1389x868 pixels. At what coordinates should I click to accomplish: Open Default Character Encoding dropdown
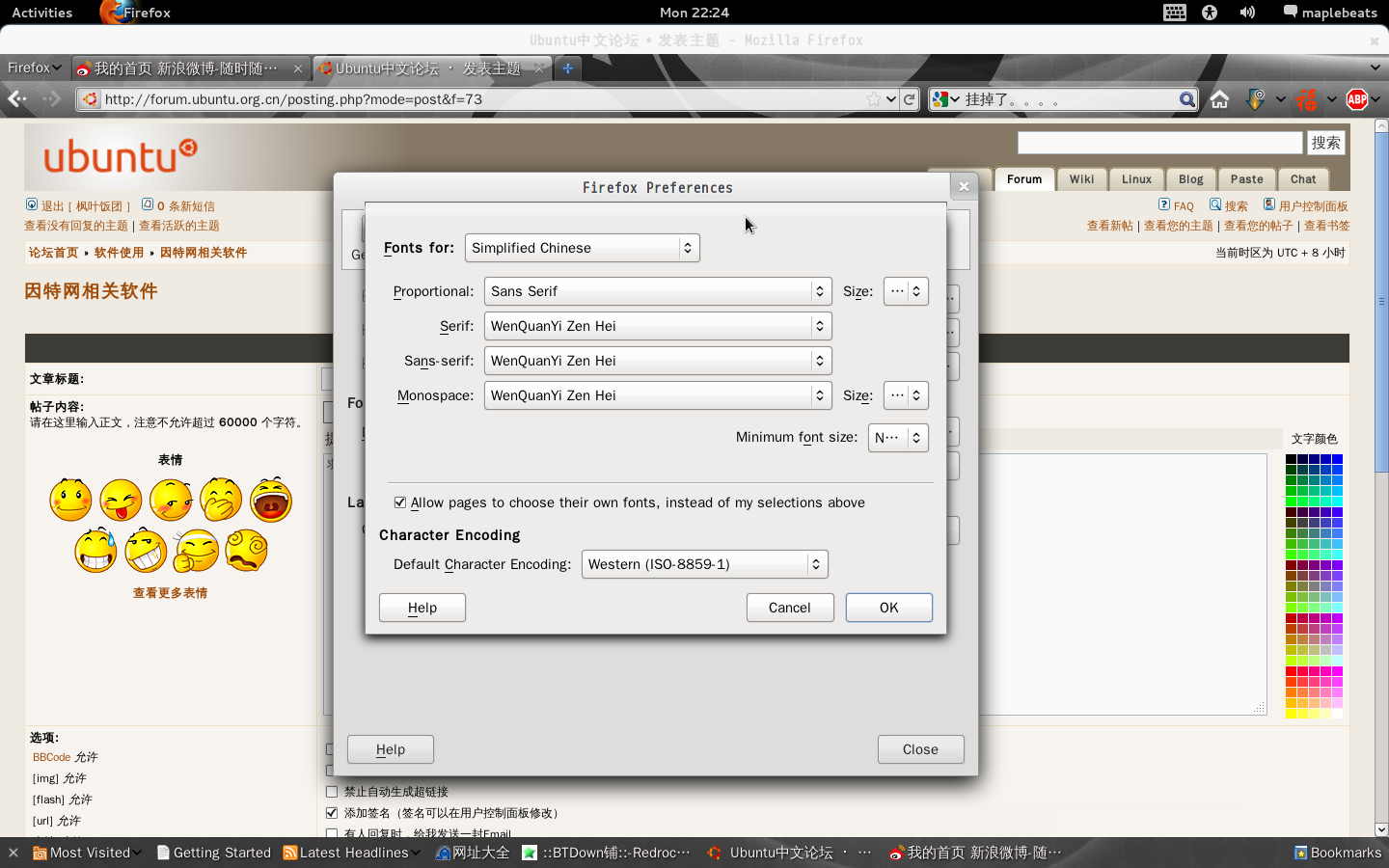pos(704,564)
